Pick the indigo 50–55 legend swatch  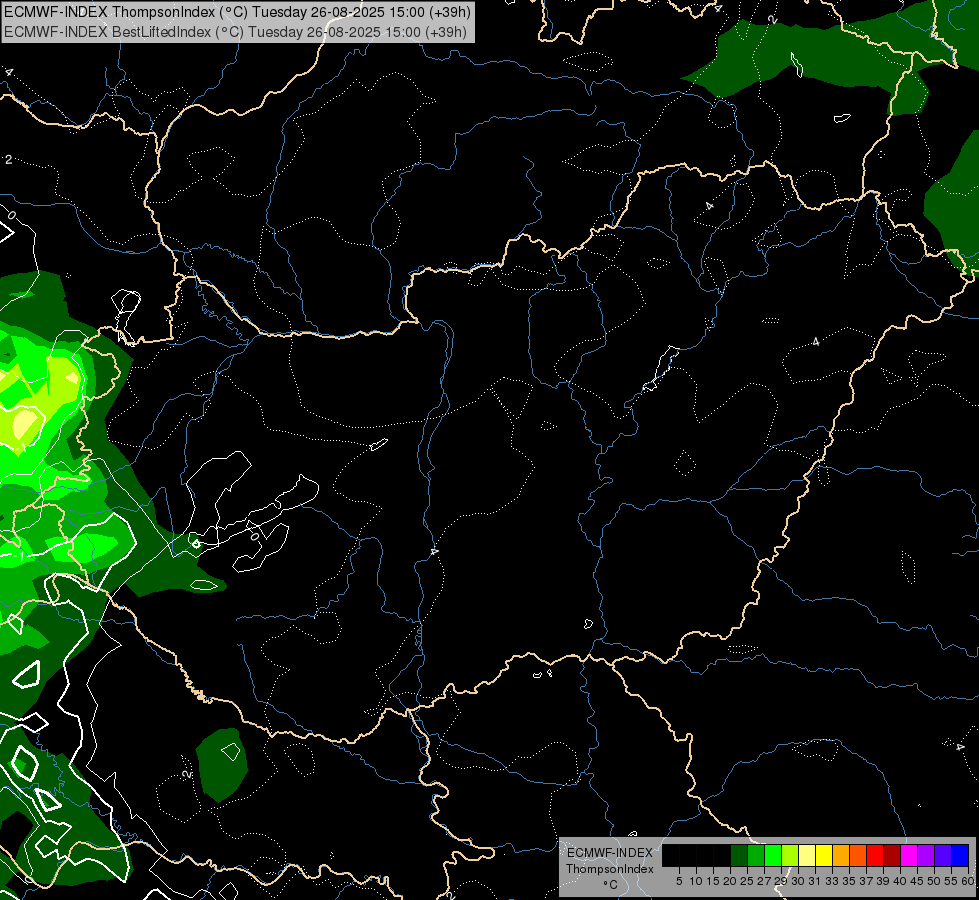[x=943, y=855]
